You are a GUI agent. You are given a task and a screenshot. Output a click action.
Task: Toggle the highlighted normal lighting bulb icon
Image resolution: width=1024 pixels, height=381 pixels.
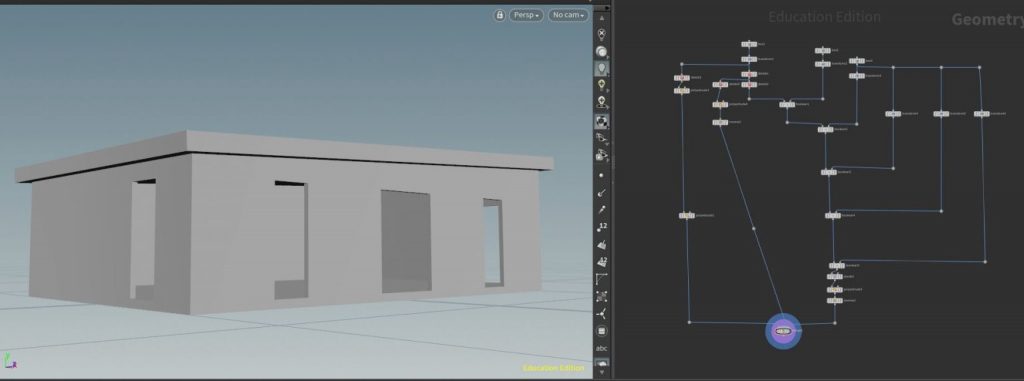(x=602, y=69)
